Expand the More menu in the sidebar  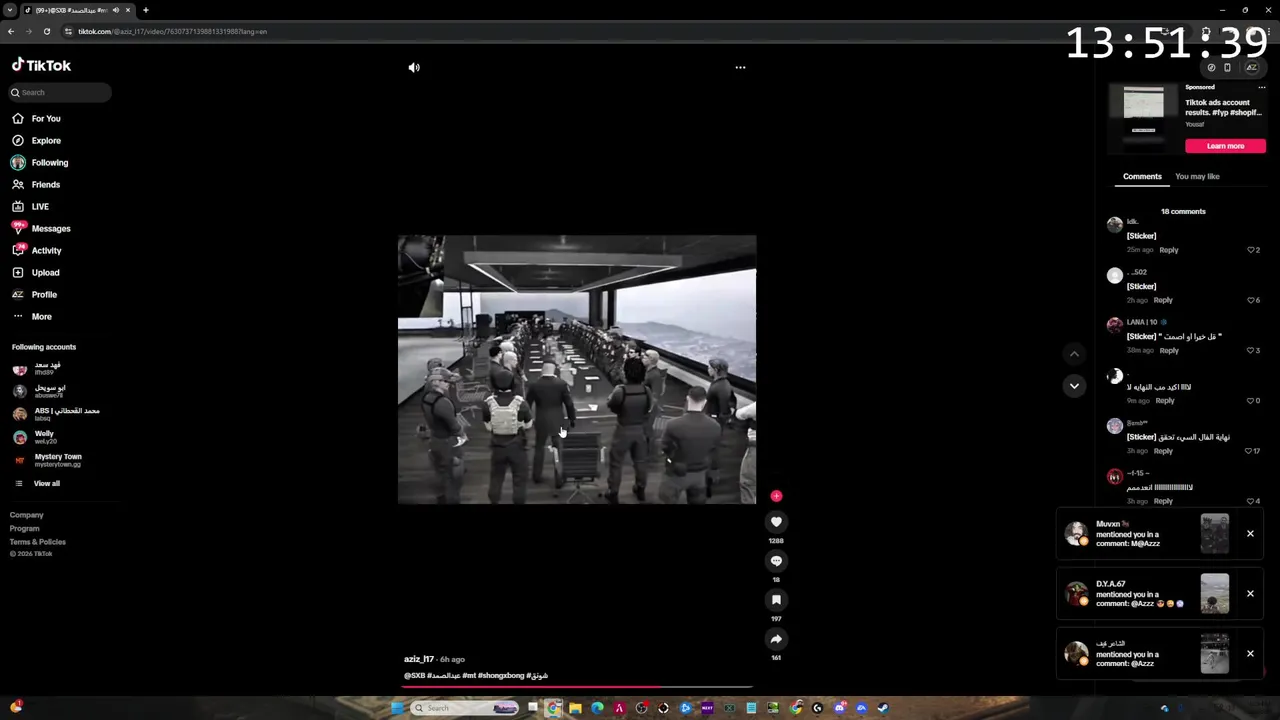click(x=32, y=316)
